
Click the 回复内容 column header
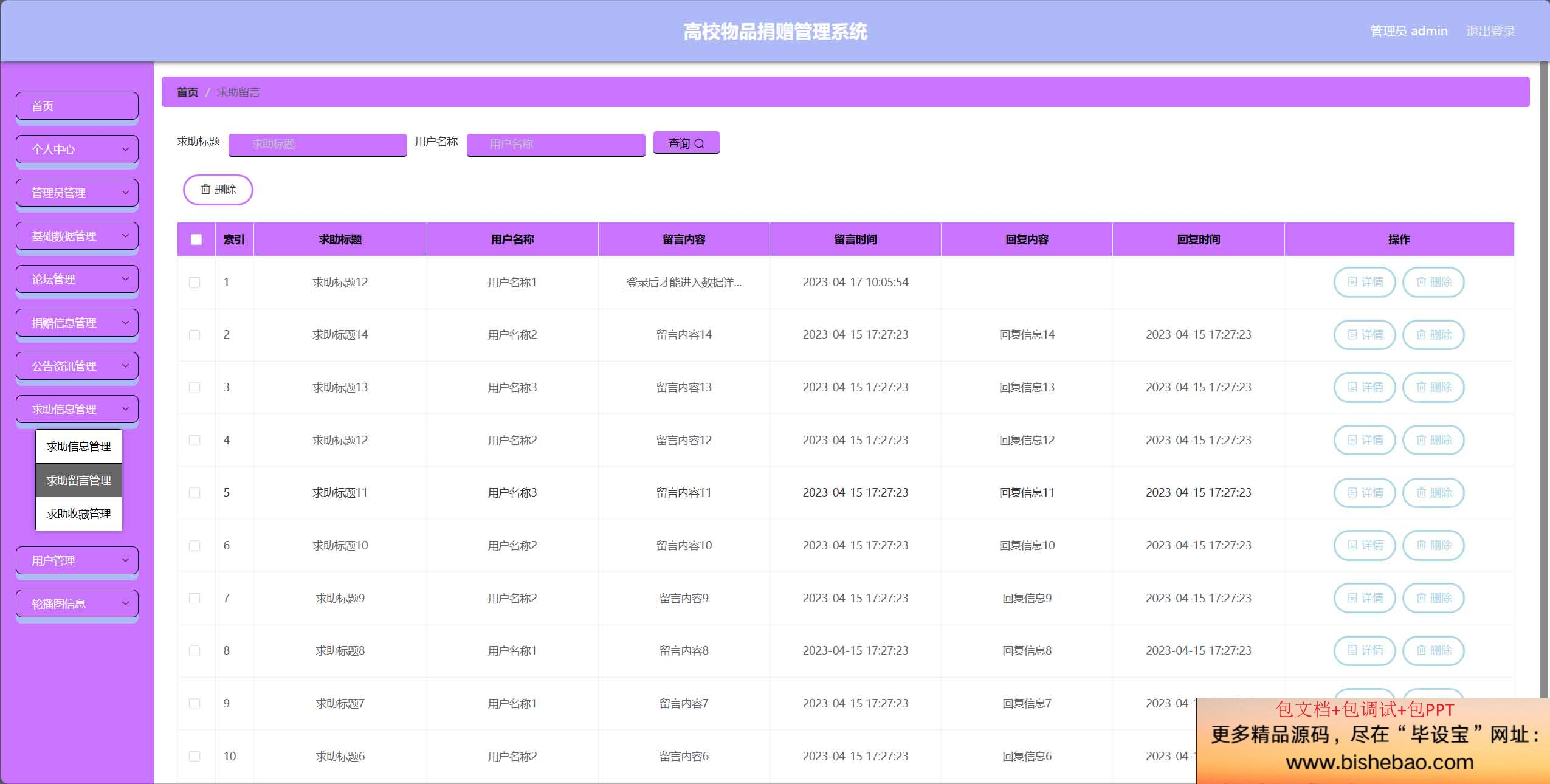point(1027,239)
